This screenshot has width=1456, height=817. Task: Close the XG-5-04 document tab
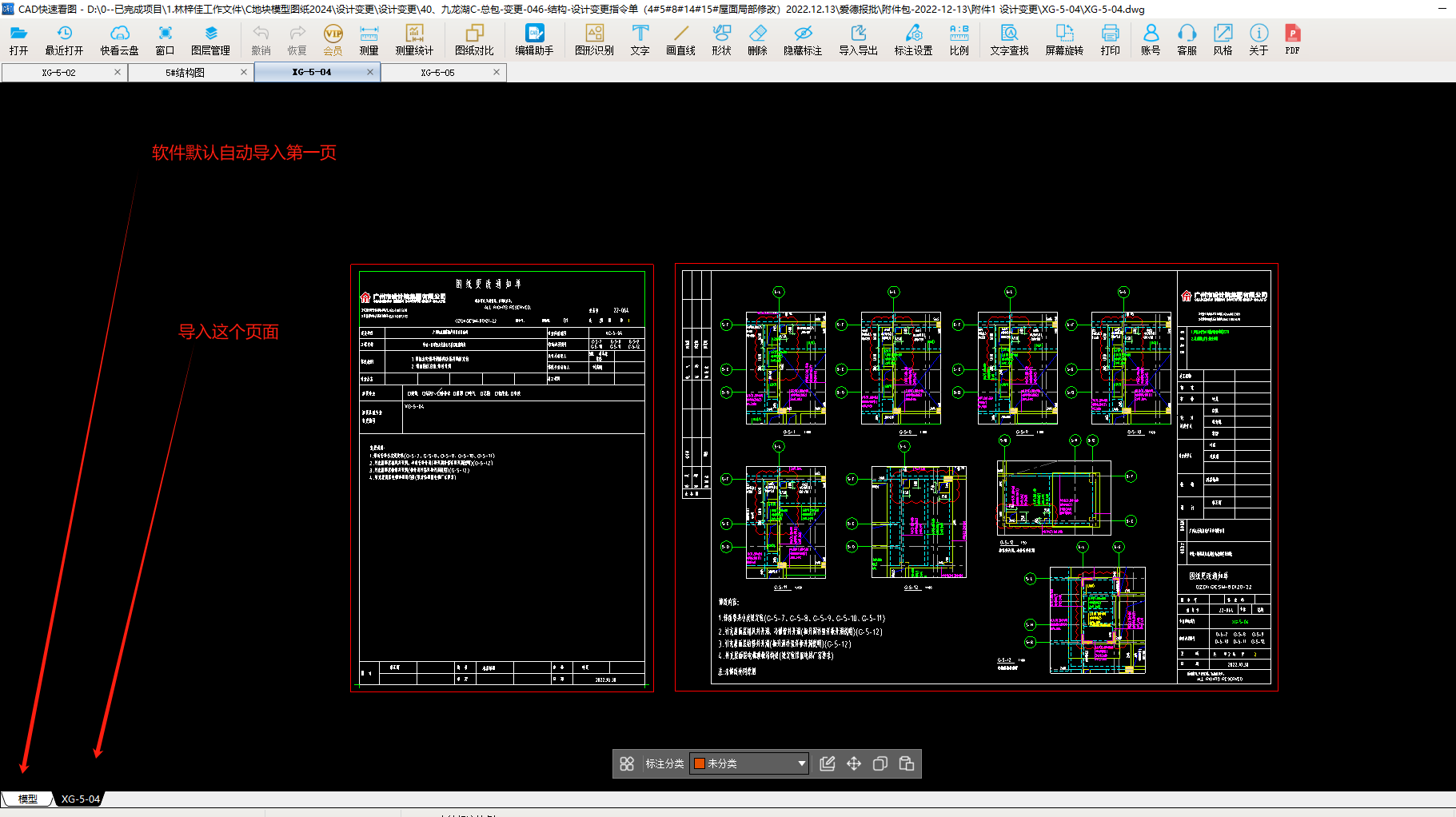(370, 72)
